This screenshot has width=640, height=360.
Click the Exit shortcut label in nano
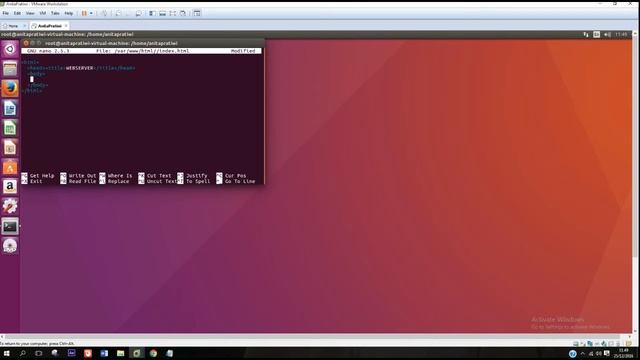(x=36, y=181)
